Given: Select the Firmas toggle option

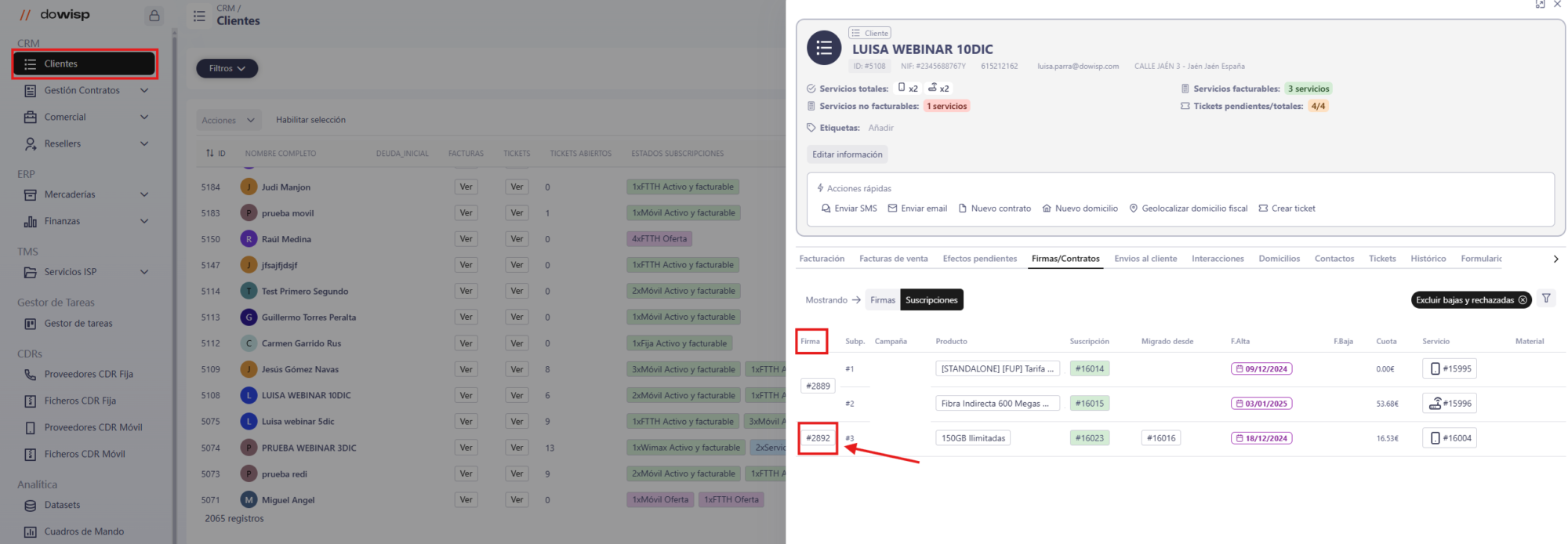Looking at the screenshot, I should click(x=883, y=300).
